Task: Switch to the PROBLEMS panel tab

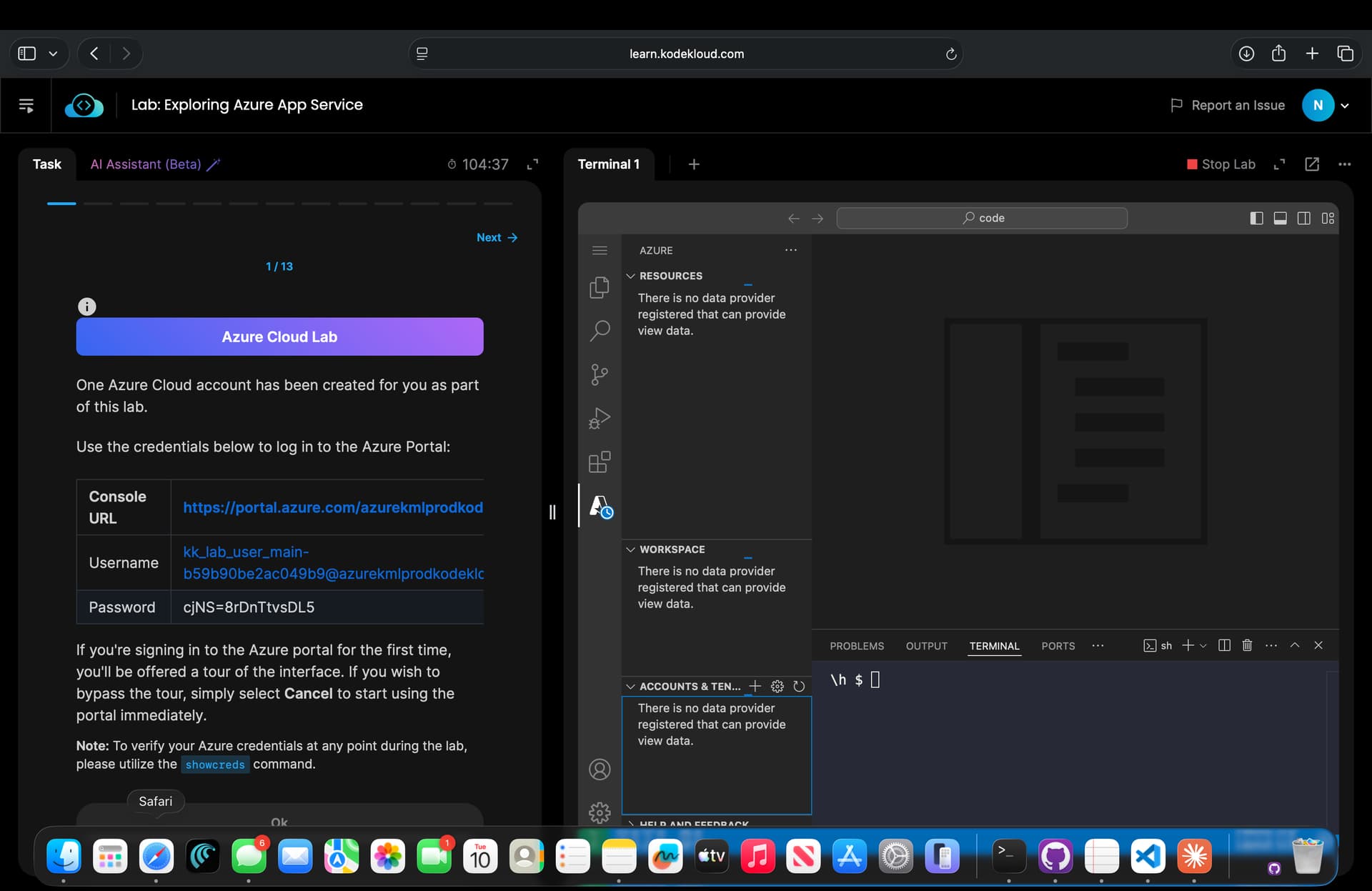Action: coord(856,646)
